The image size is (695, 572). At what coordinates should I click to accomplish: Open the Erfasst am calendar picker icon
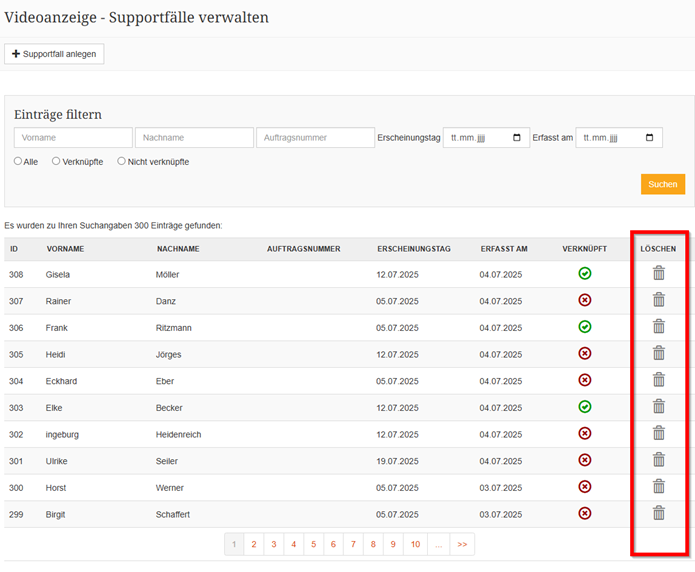click(649, 137)
